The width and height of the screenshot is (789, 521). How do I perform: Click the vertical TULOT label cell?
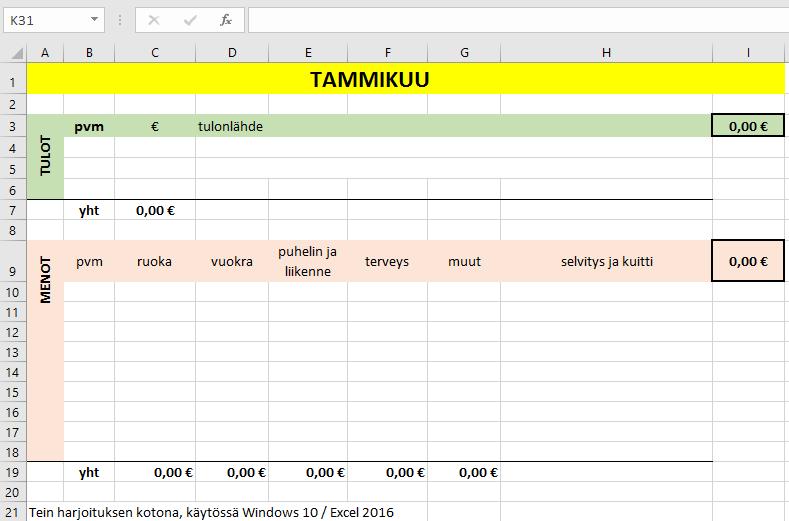tap(45, 156)
